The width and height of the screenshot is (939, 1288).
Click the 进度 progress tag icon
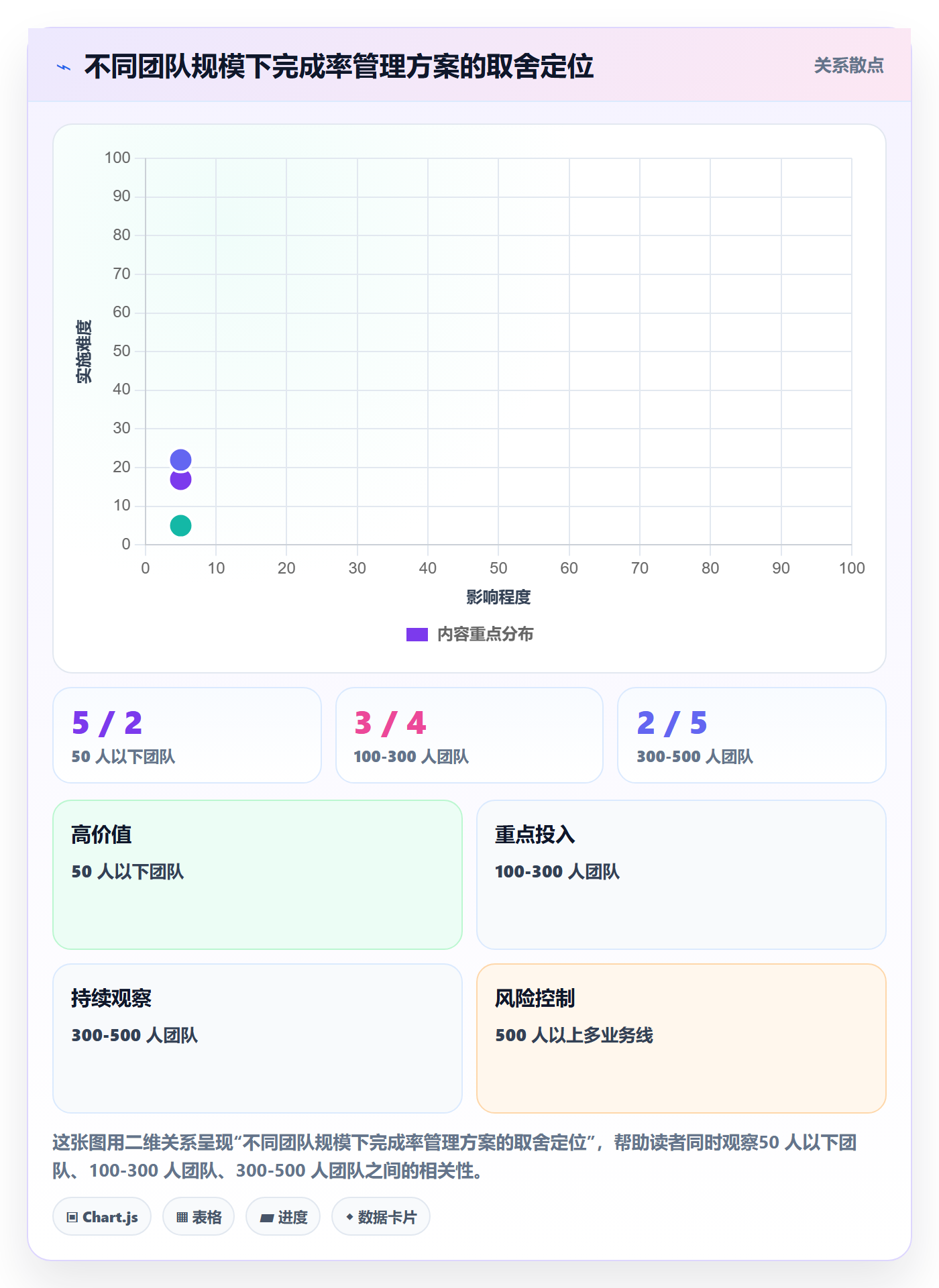(x=266, y=1218)
